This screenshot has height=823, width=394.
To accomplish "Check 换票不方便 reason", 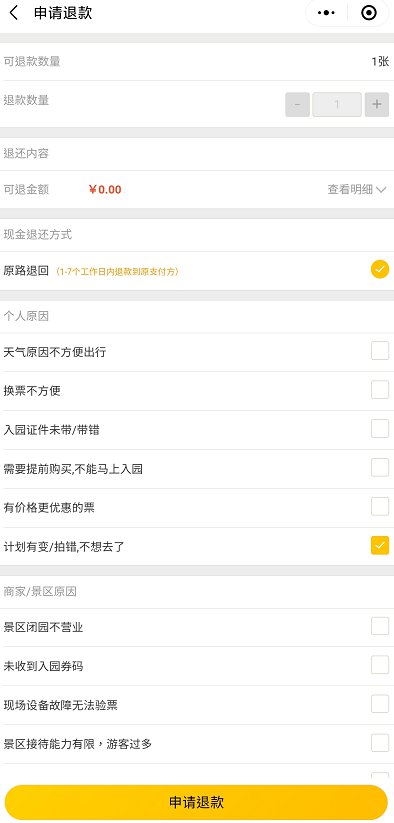I will 380,389.
